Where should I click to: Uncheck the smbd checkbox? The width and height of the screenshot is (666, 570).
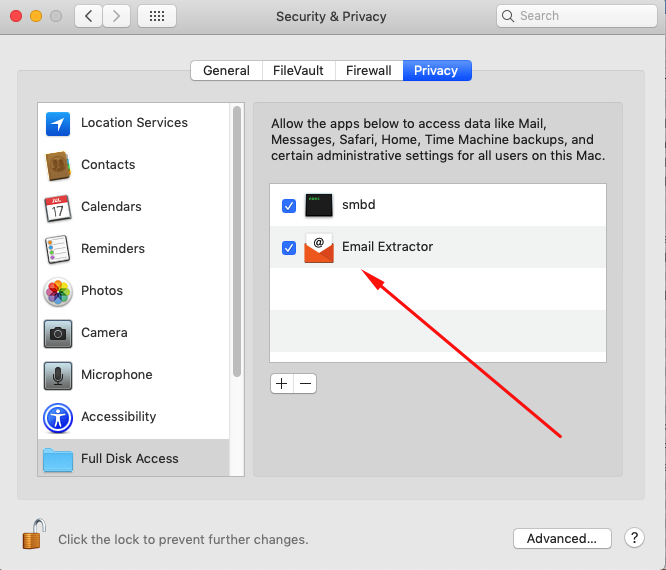pos(289,206)
